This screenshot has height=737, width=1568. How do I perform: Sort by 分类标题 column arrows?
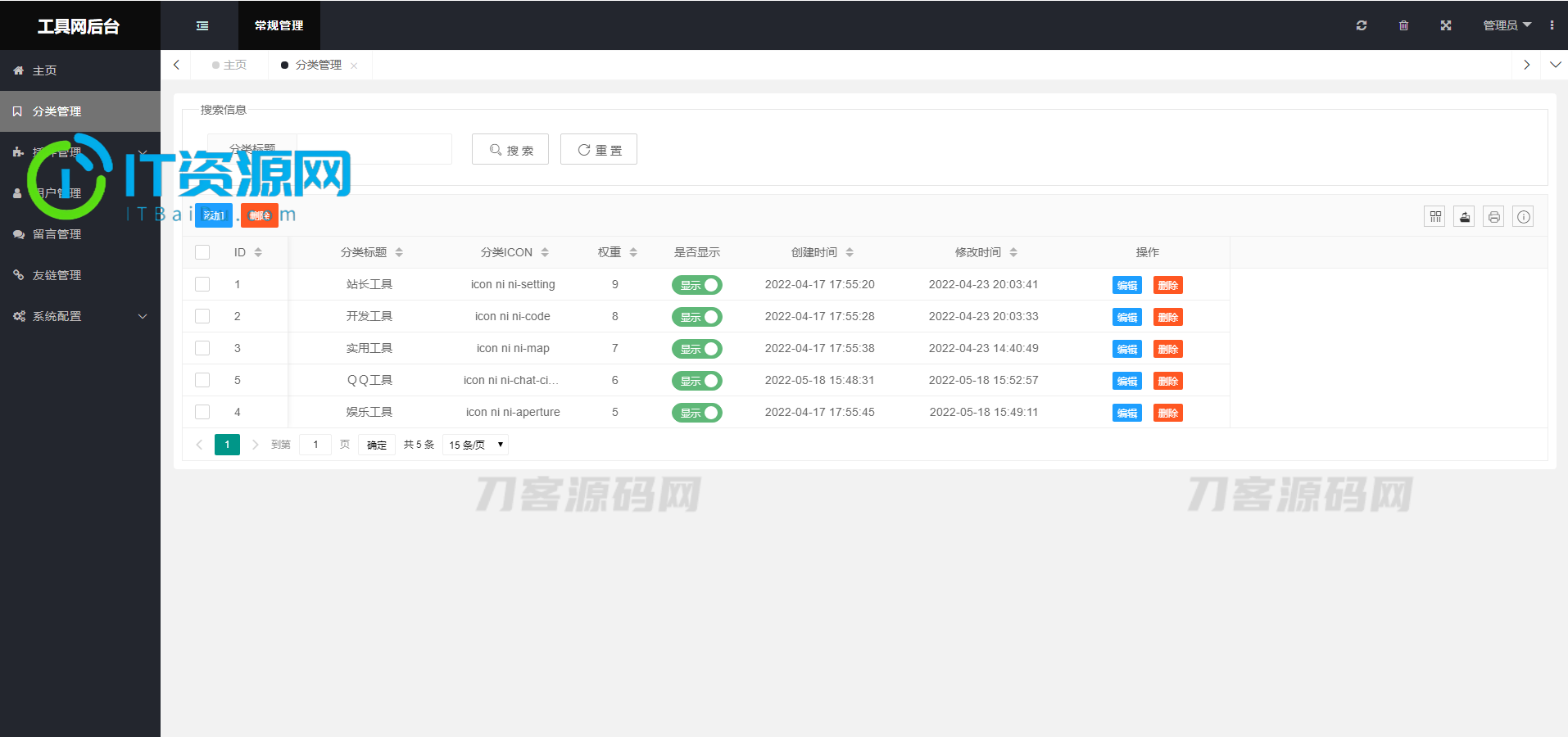(399, 252)
